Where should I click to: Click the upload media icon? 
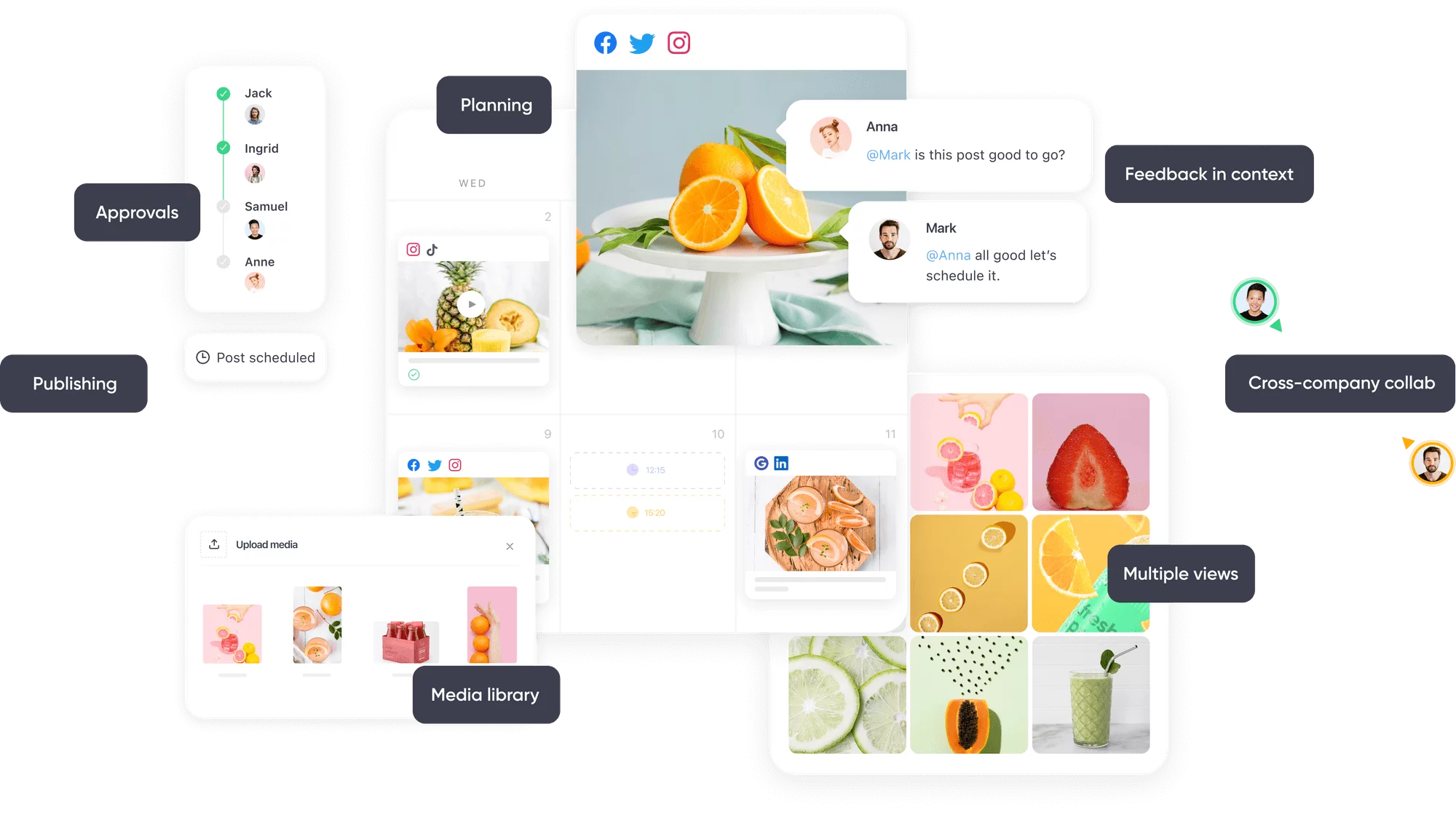213,545
